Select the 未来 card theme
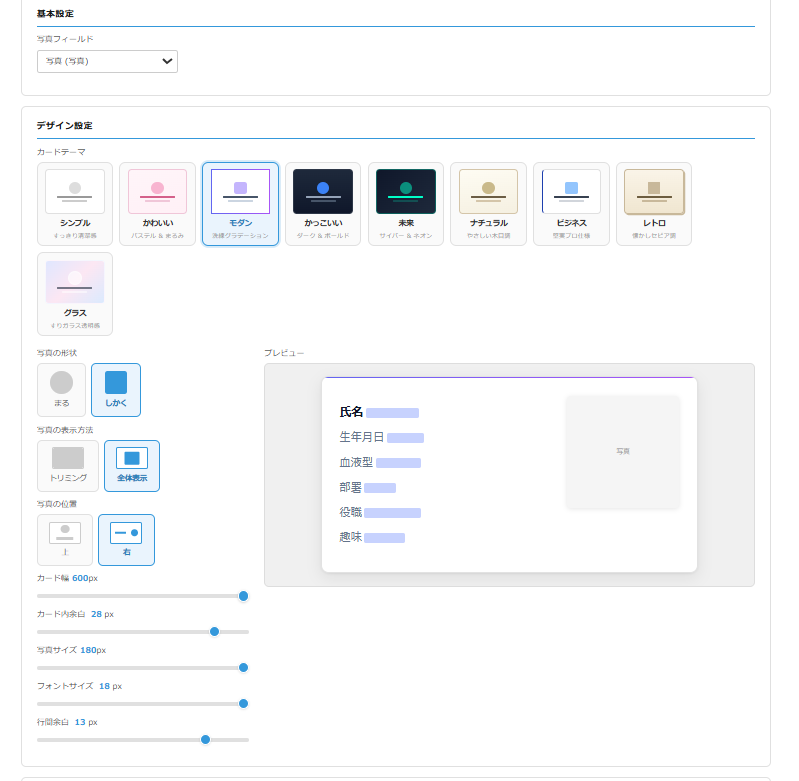Image resolution: width=799 pixels, height=781 pixels. point(406,204)
